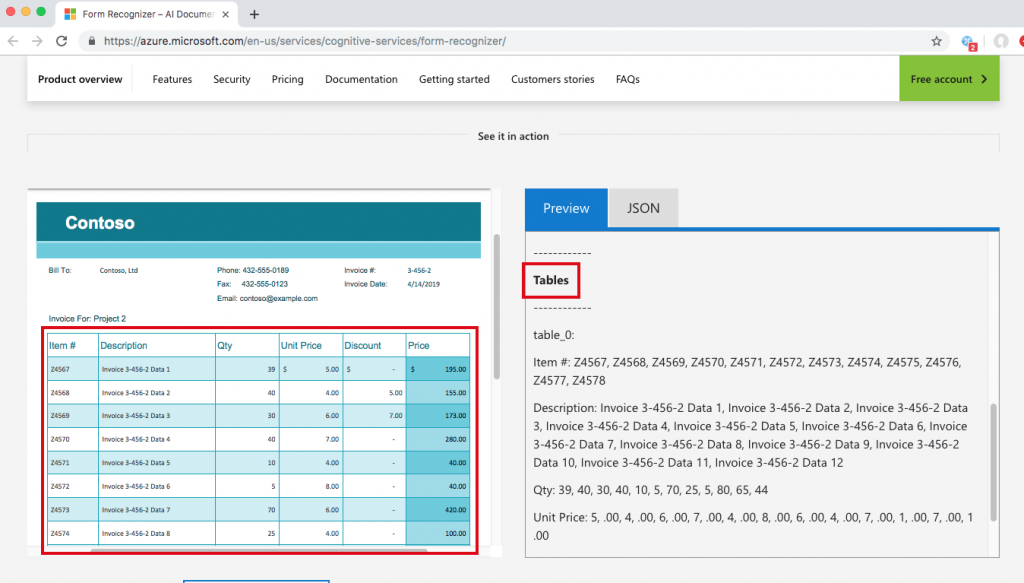The height and width of the screenshot is (583, 1024).
Task: Click the phone number 432-555-0189
Action: (x=265, y=270)
